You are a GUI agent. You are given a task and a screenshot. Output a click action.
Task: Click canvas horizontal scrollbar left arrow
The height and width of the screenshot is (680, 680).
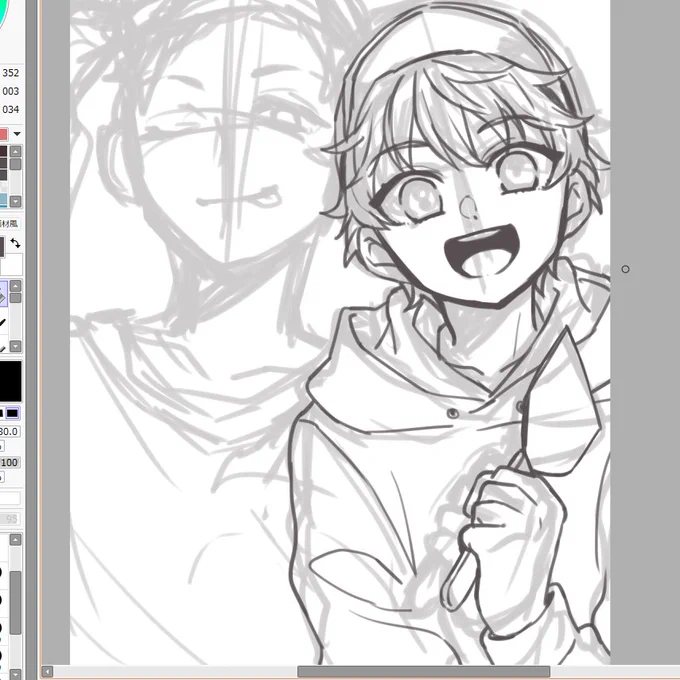point(47,672)
